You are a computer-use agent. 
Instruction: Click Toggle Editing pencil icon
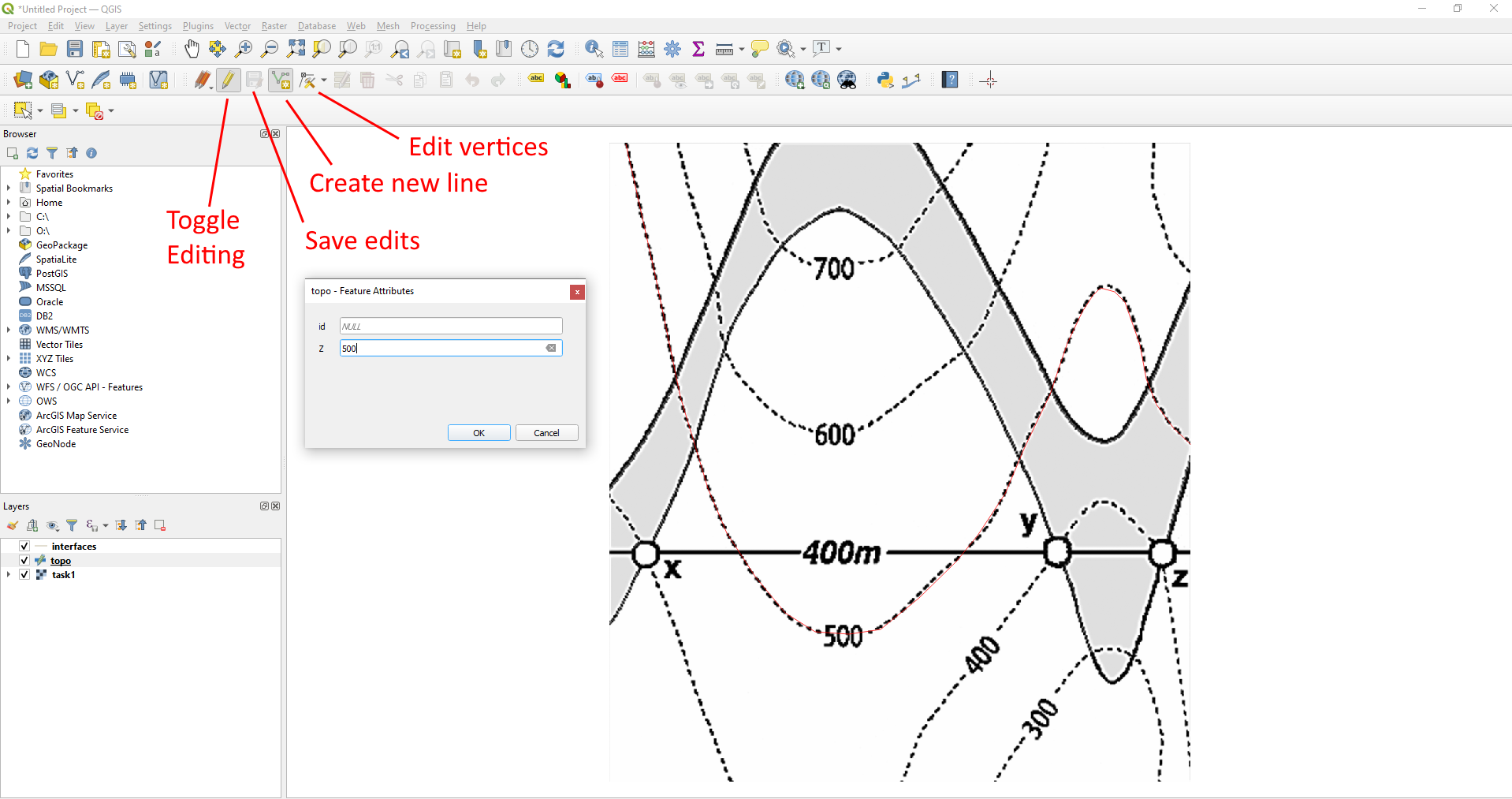click(229, 80)
